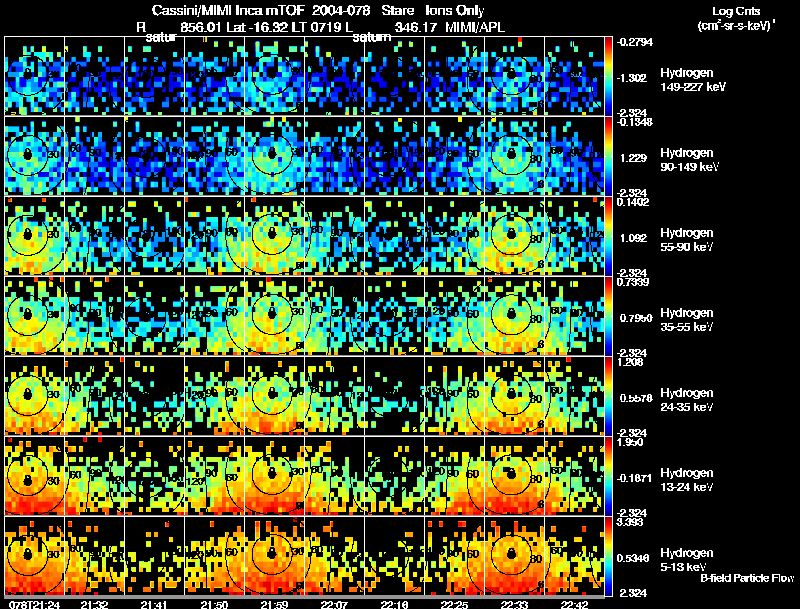The width and height of the screenshot is (800, 609).
Task: Click the color bar for the 55-90 keV row
Action: (x=608, y=236)
